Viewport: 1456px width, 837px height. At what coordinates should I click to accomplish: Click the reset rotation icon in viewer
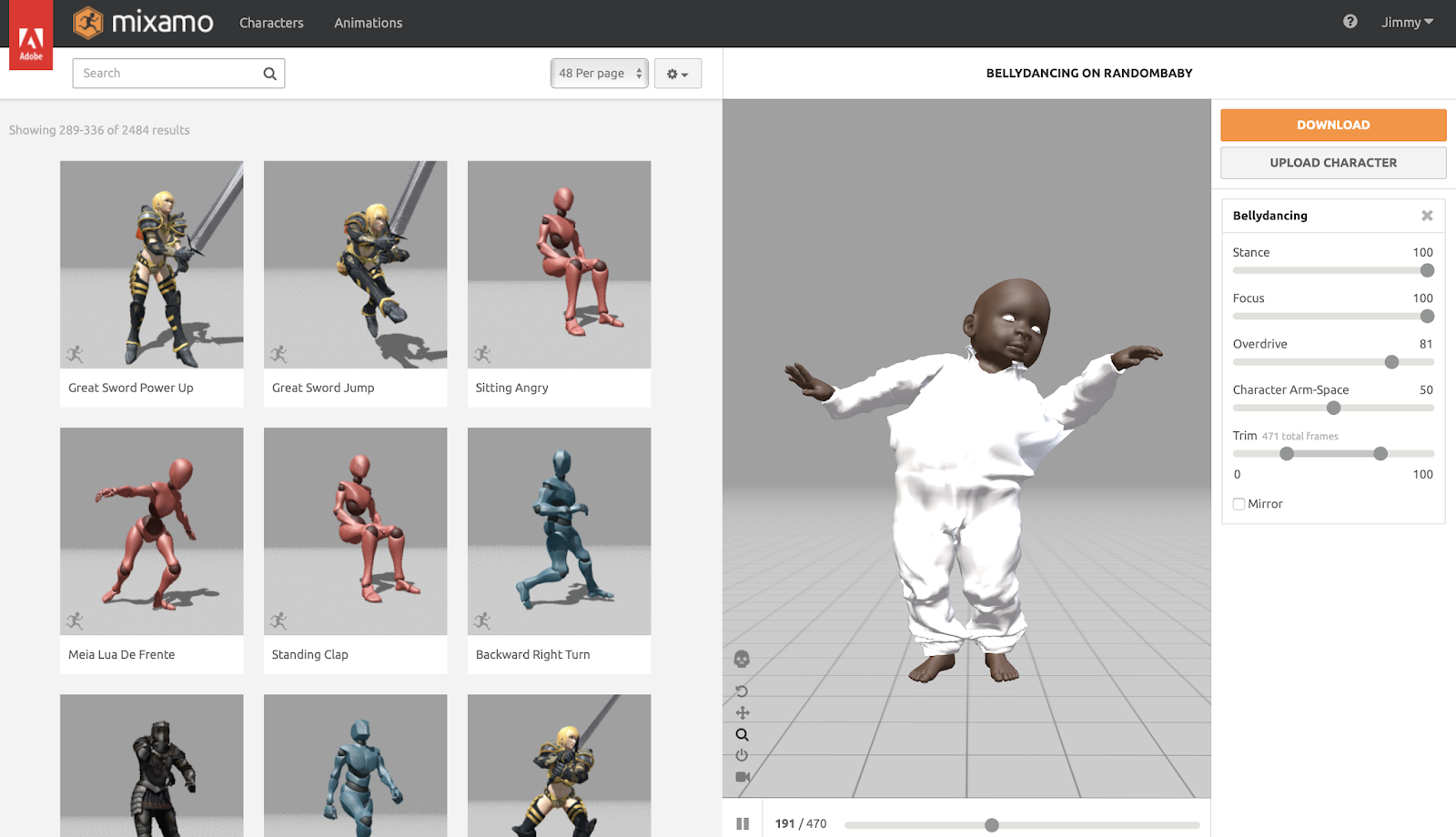742,691
